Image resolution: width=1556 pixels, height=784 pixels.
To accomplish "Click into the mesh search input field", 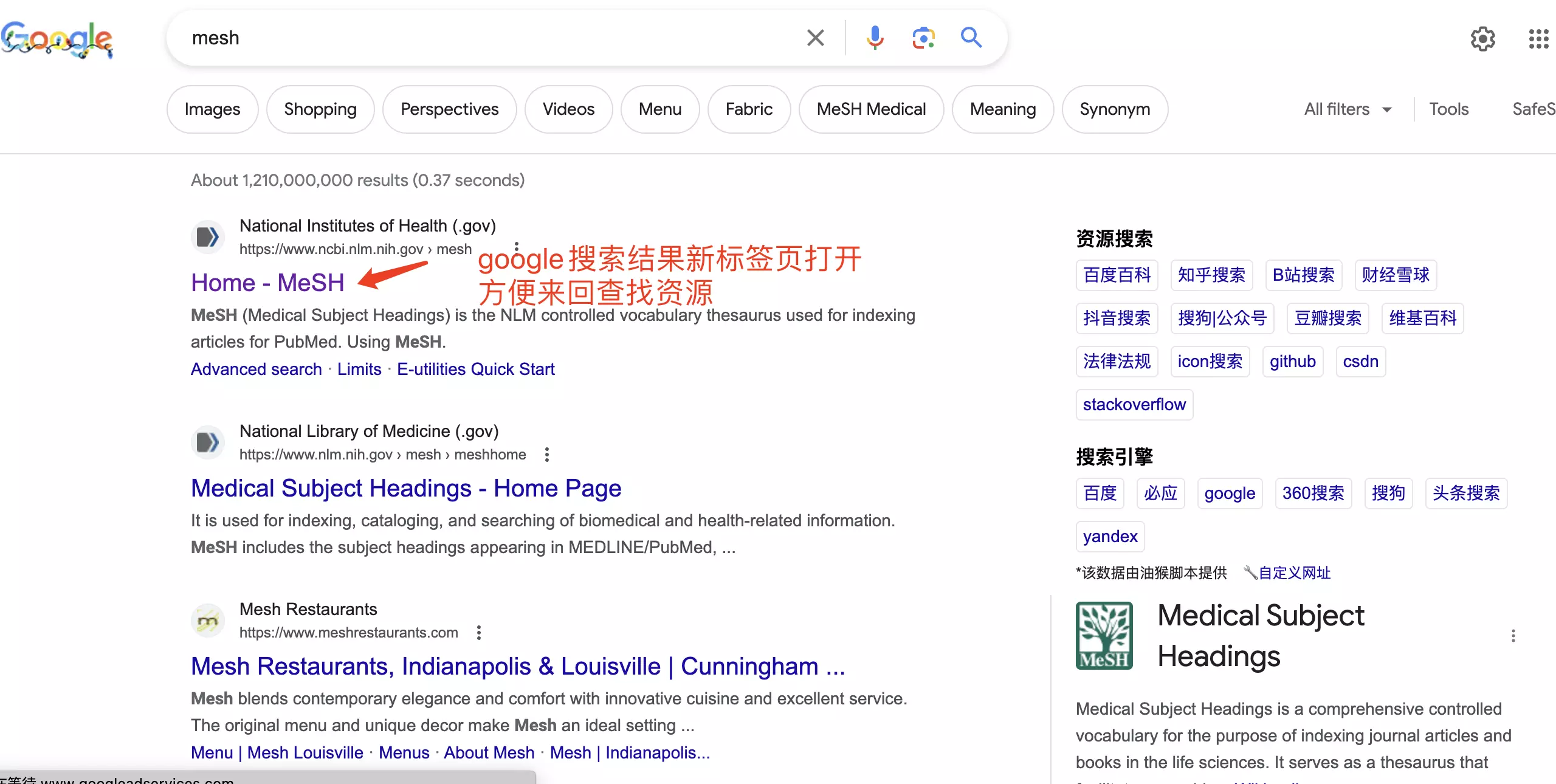I will [x=486, y=38].
